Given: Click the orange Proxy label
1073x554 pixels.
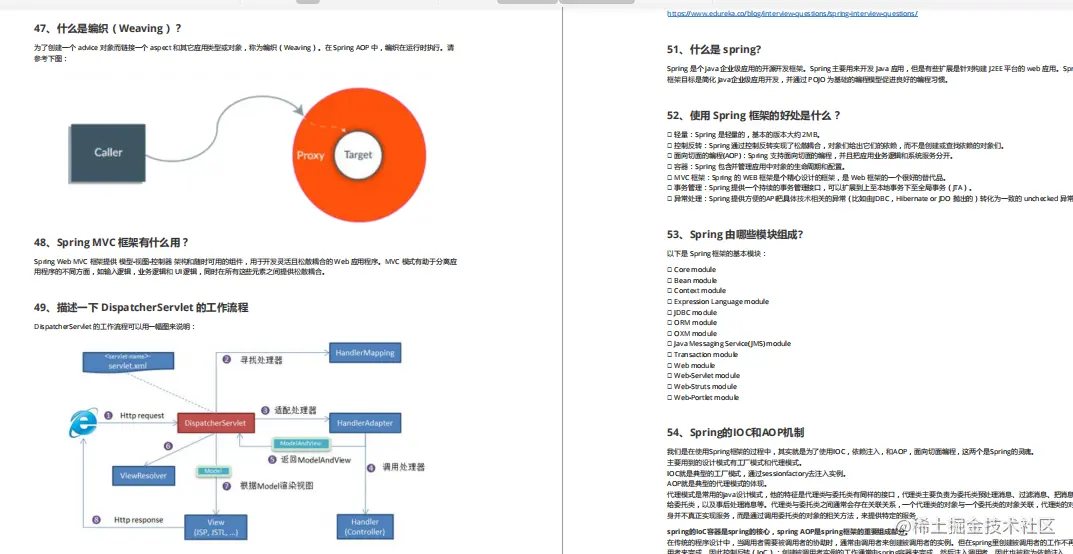Looking at the screenshot, I should coord(310,155).
